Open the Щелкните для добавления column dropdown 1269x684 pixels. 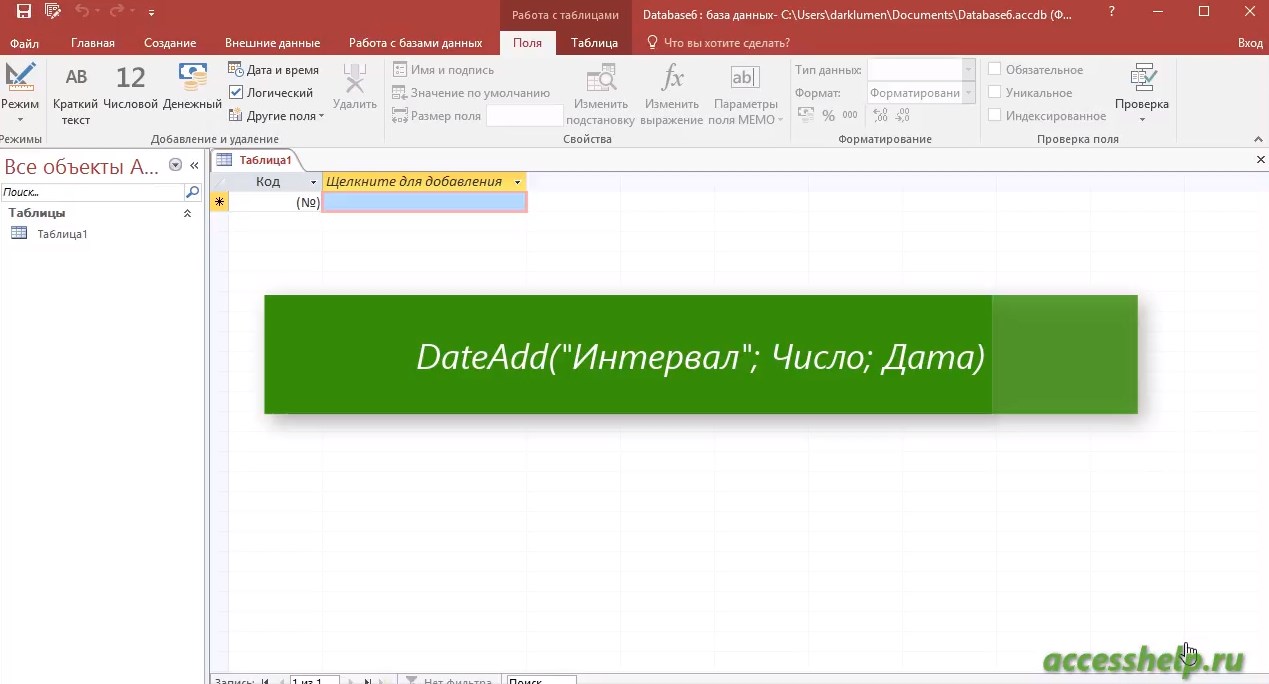pos(517,182)
